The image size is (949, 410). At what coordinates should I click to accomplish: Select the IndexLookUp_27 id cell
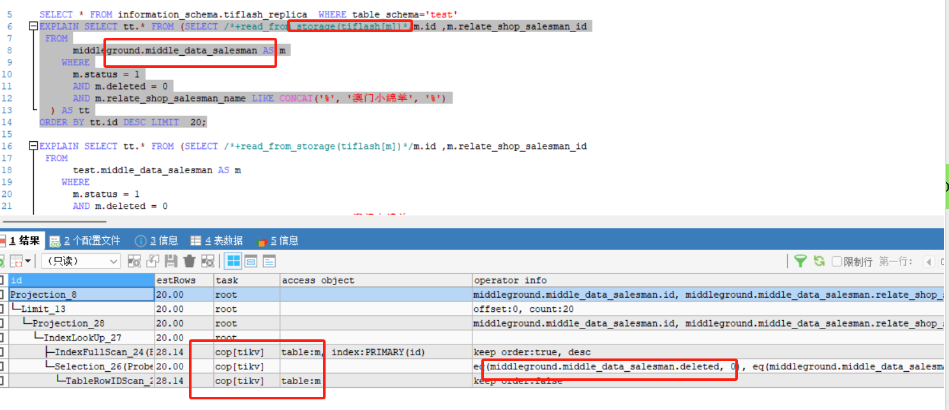point(82,337)
